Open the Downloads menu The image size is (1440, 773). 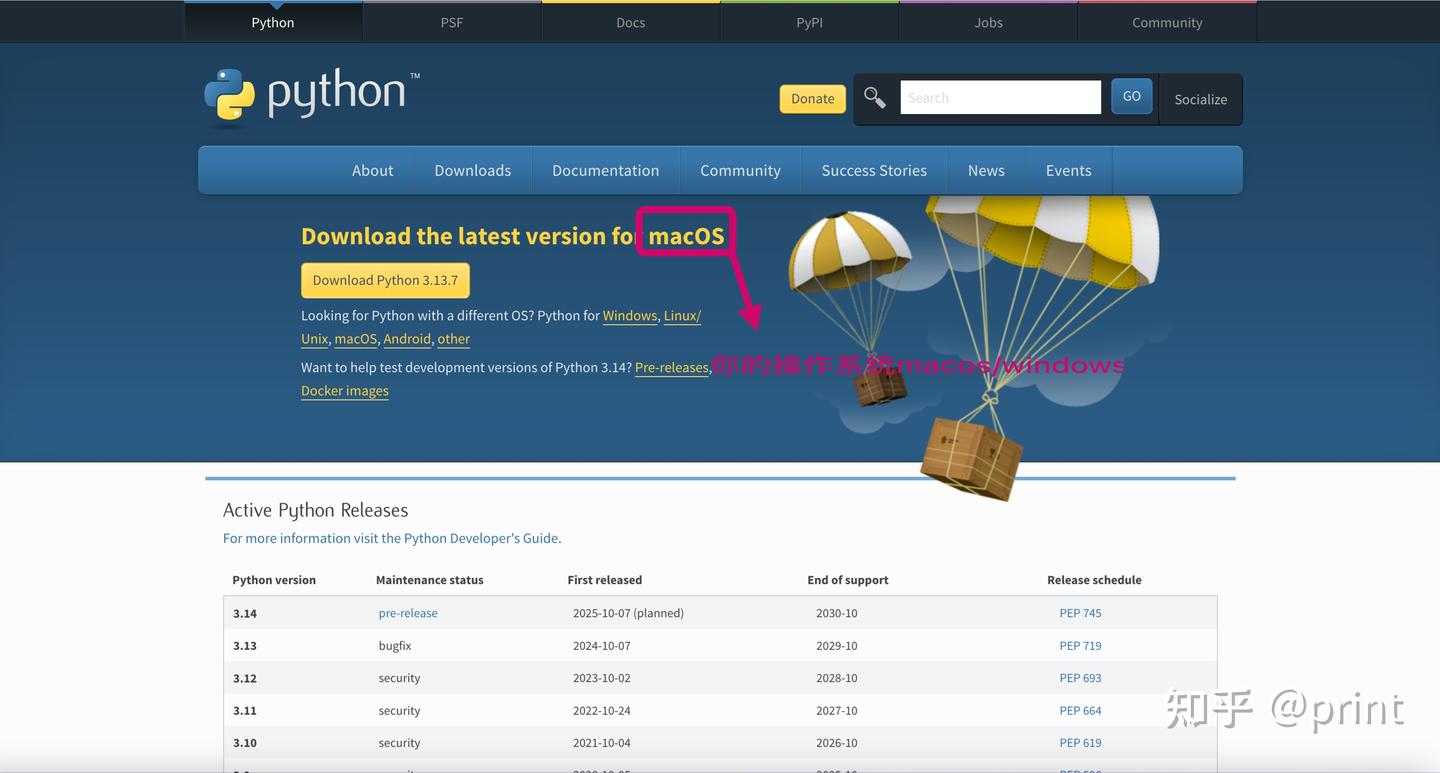click(x=472, y=170)
